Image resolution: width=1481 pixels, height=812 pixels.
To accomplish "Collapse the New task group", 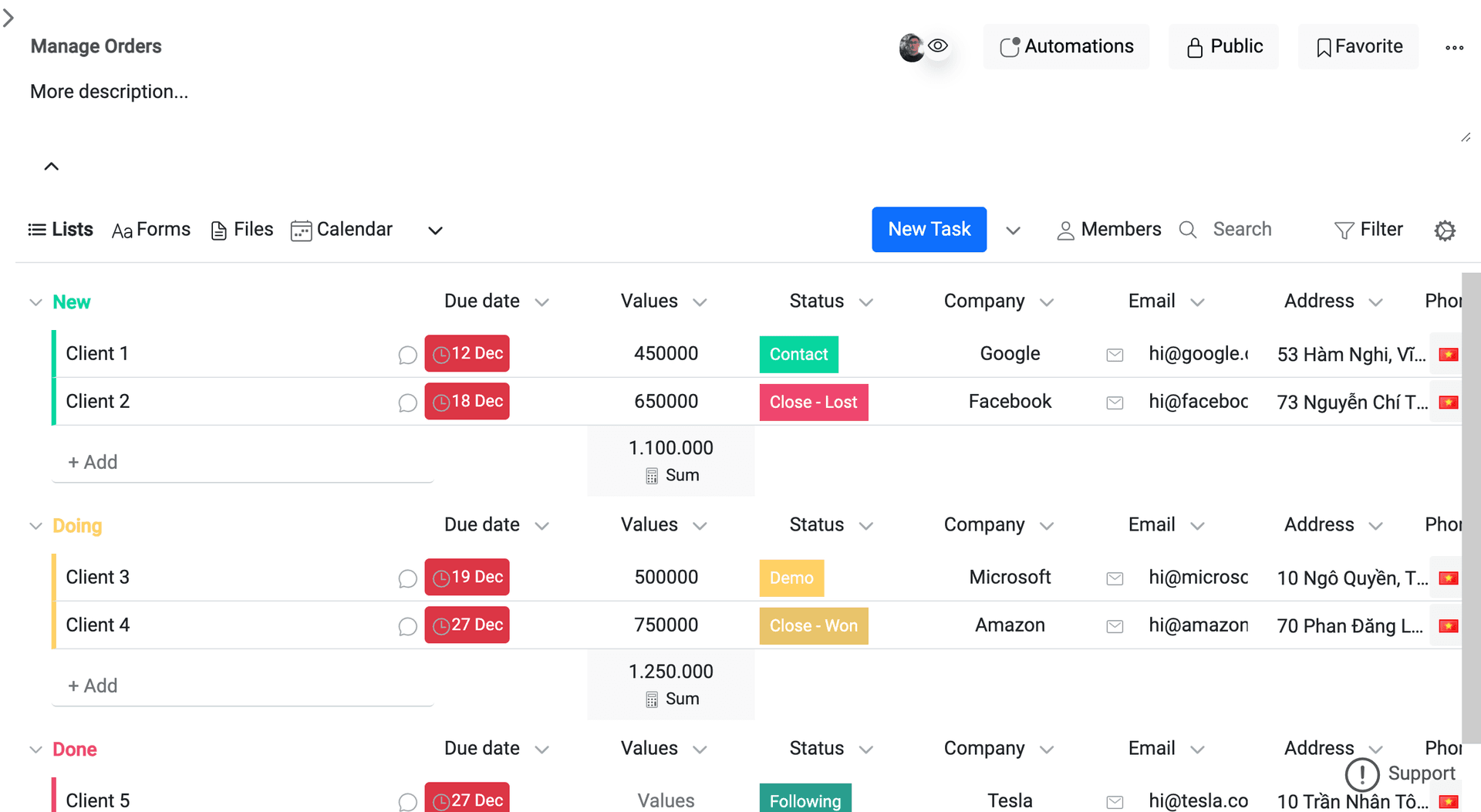I will [35, 302].
